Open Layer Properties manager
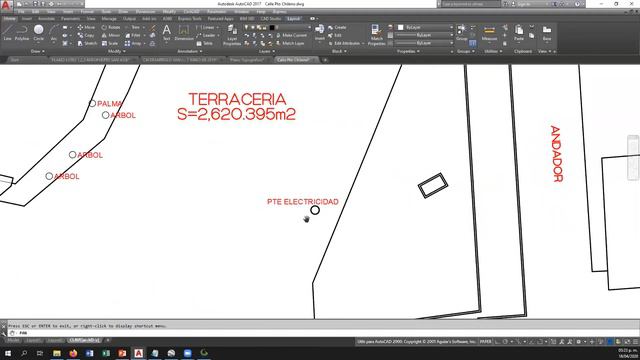 [232, 34]
